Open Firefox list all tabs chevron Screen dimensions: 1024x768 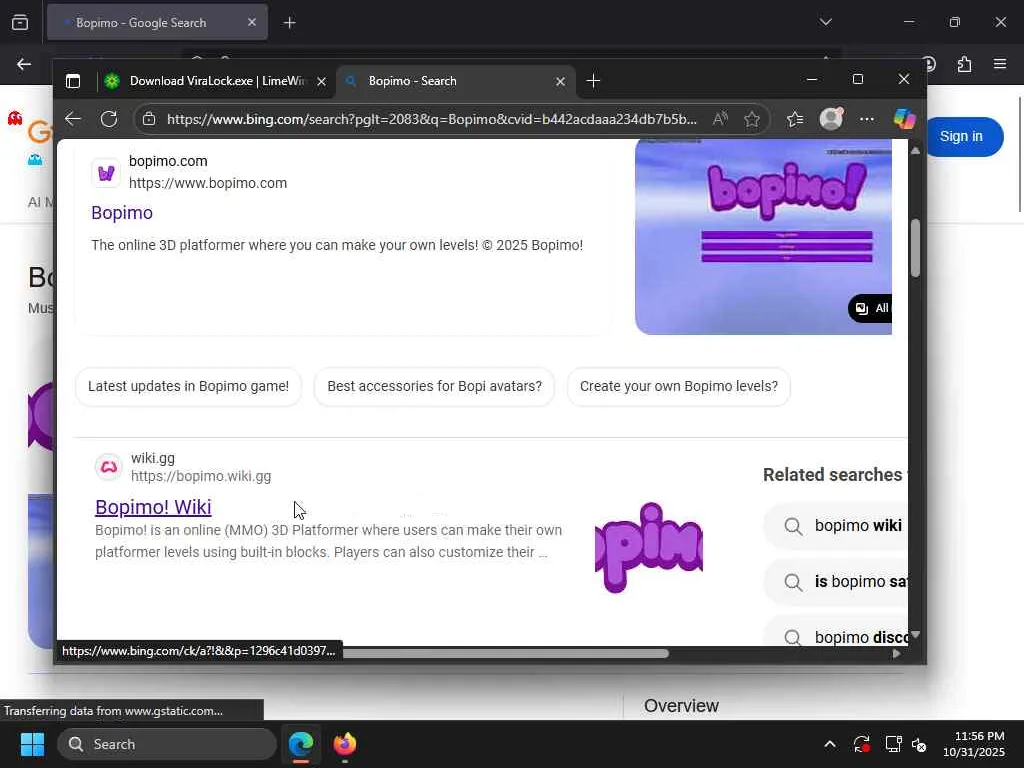point(825,22)
